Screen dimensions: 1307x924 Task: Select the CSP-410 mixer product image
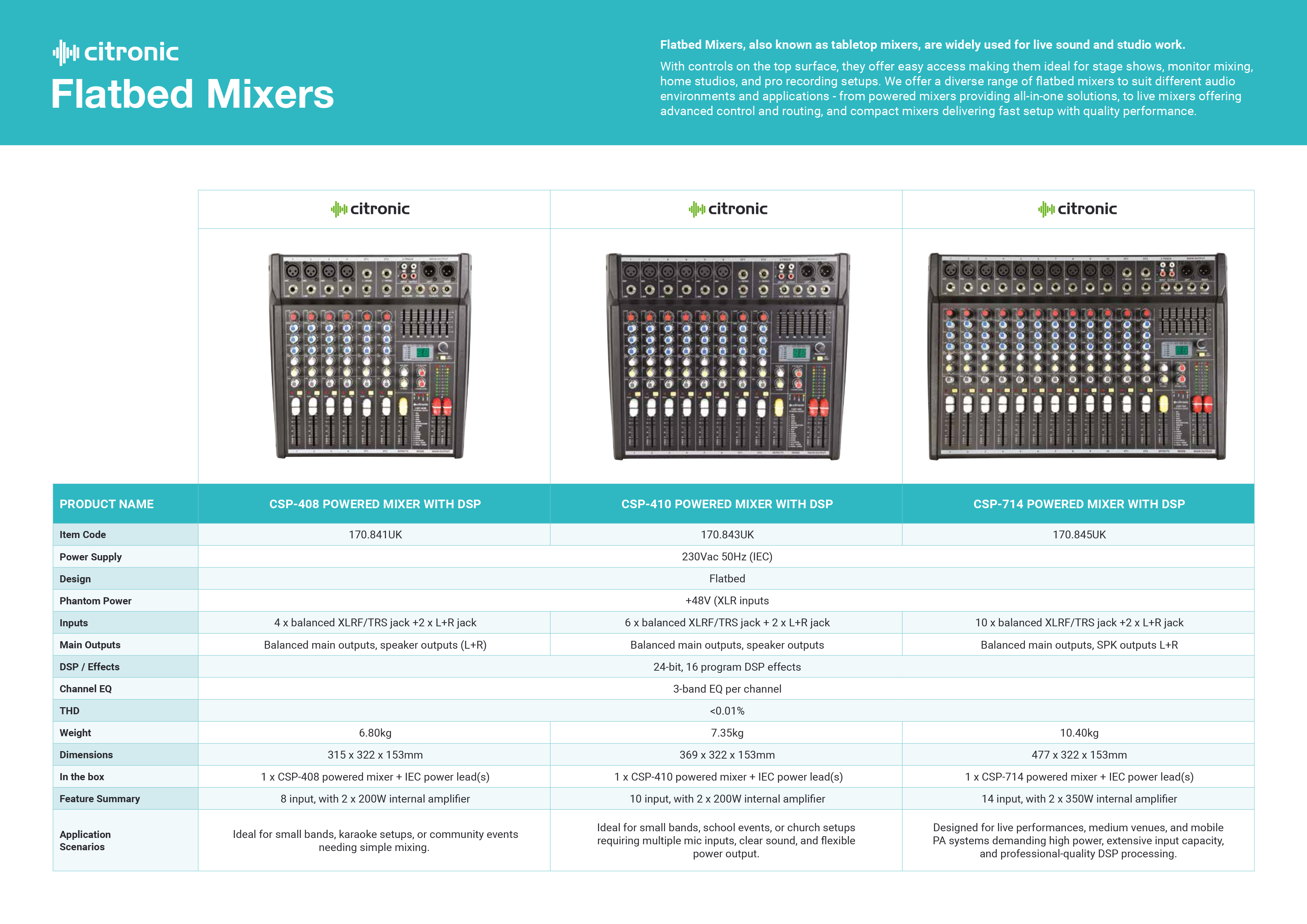click(x=728, y=356)
